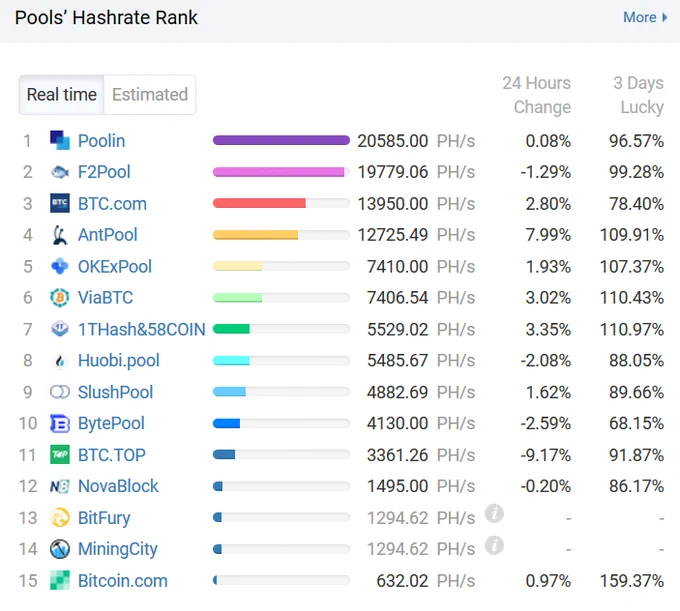Click the OKExPool logo icon
Screen dimensions: 680x611
click(60, 266)
